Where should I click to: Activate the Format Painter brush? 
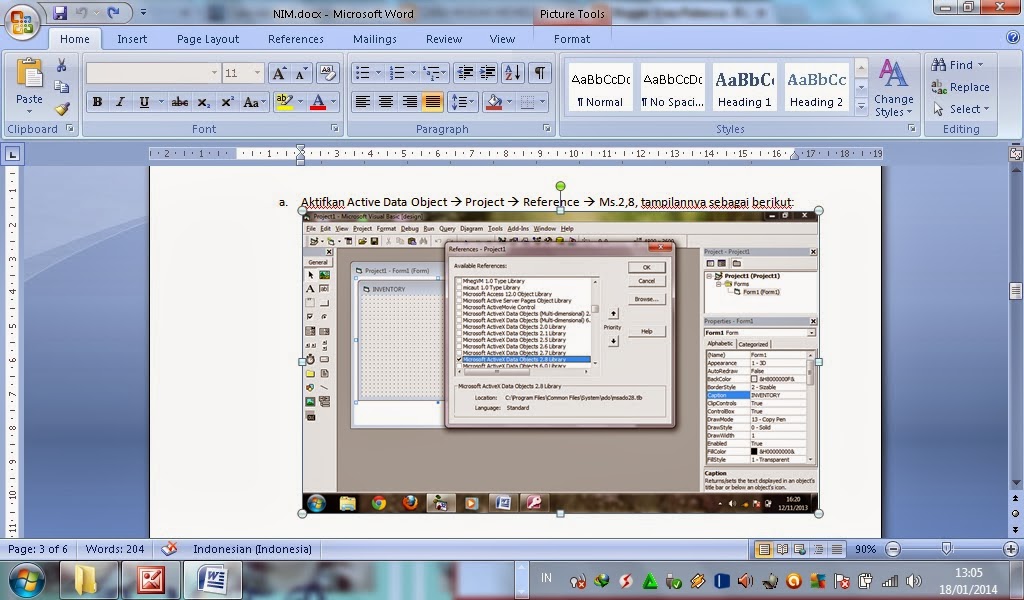point(61,108)
